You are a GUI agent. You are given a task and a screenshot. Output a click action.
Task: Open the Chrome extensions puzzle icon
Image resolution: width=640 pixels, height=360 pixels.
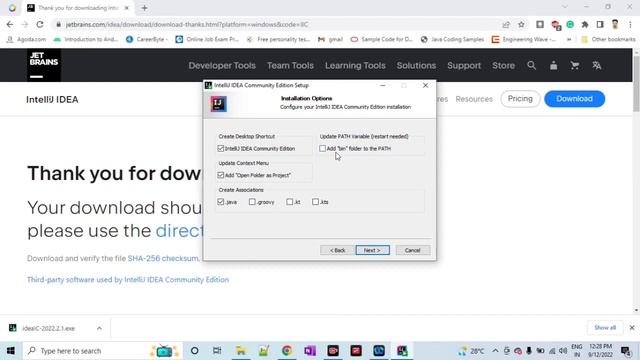pos(585,24)
